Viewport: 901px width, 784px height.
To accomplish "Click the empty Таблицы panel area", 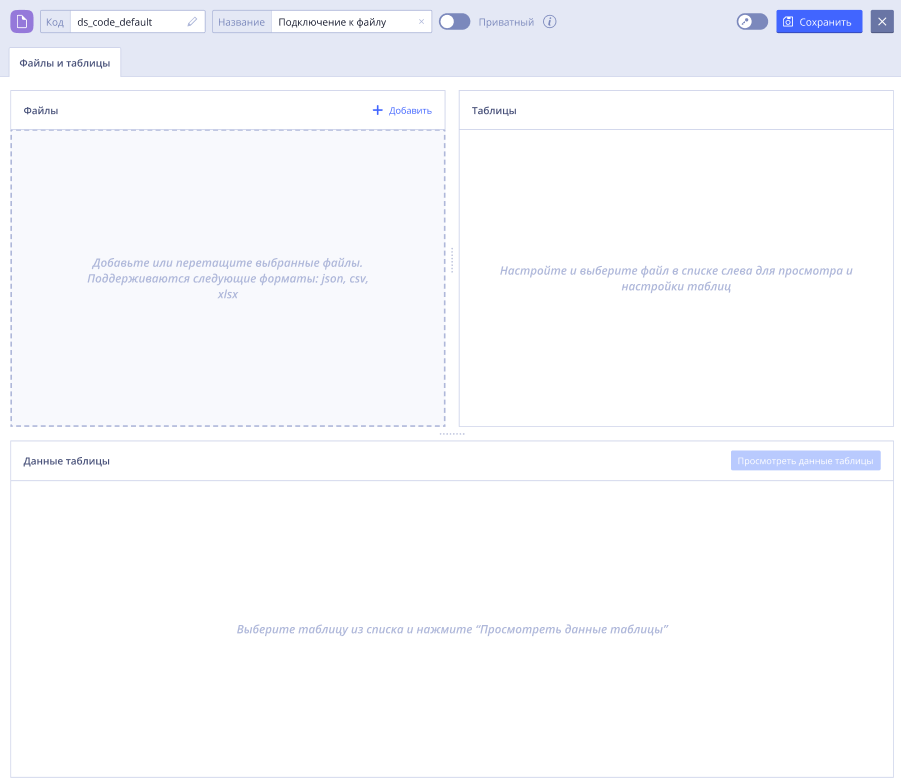I will 676,278.
